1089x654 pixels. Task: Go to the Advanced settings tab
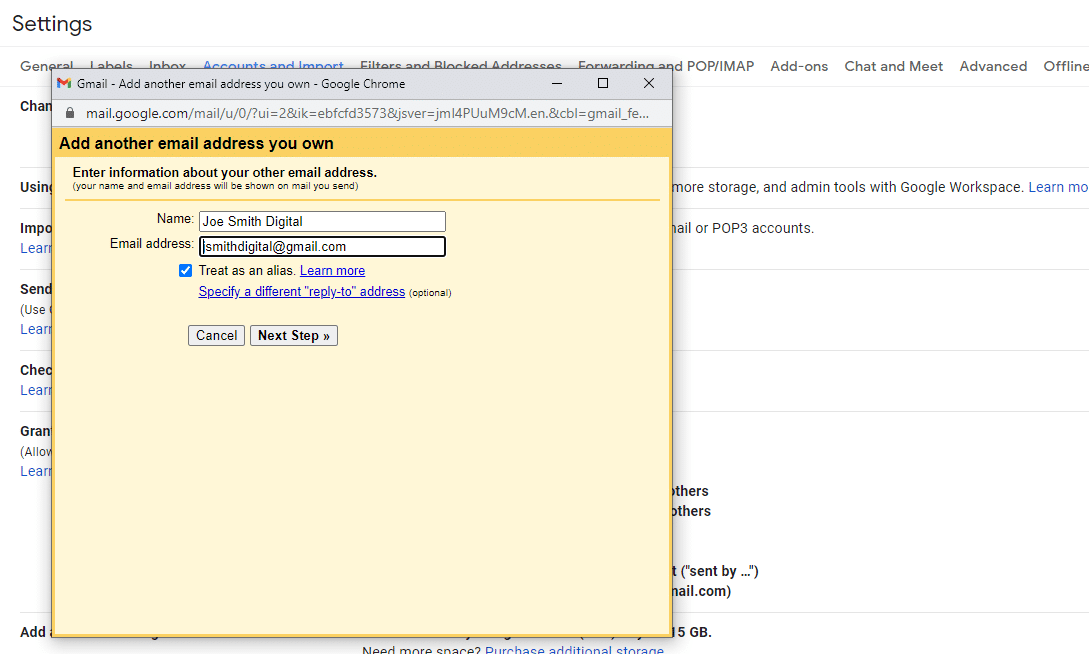click(992, 66)
